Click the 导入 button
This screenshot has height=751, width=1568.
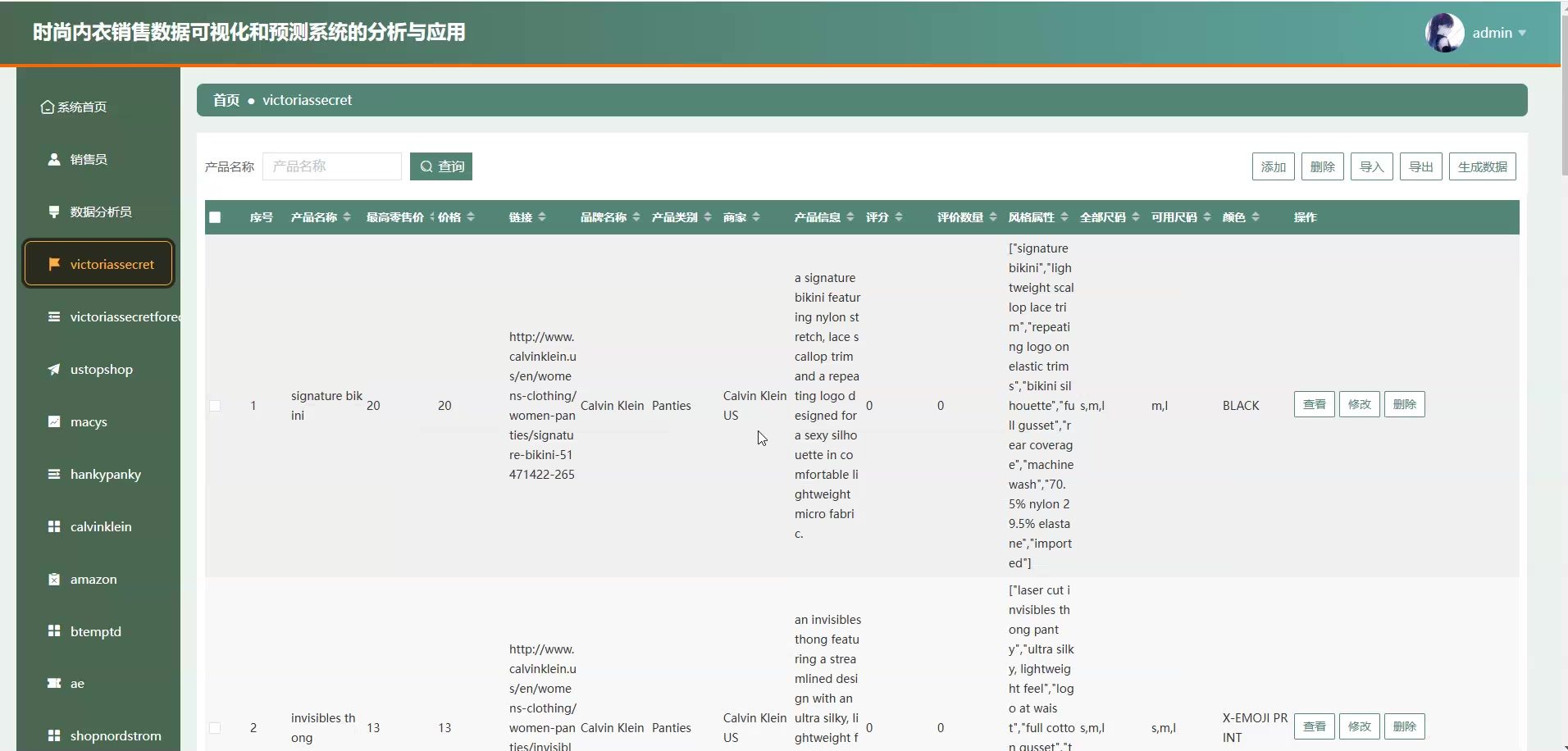tap(1372, 166)
